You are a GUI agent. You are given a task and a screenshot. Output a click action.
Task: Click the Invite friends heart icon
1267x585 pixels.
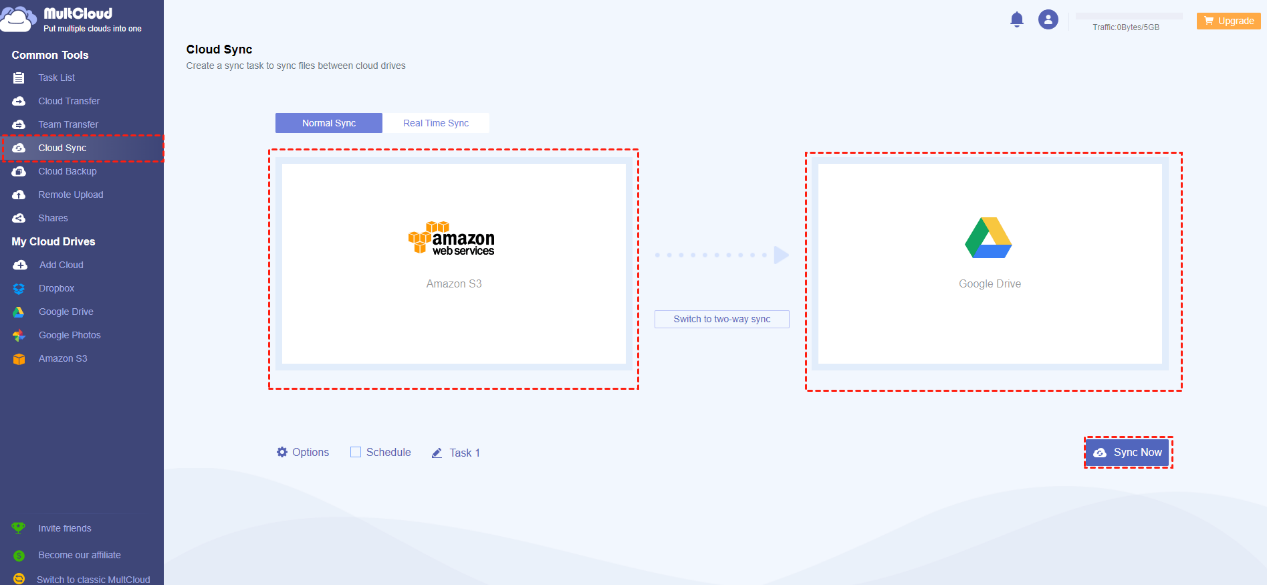[18, 528]
